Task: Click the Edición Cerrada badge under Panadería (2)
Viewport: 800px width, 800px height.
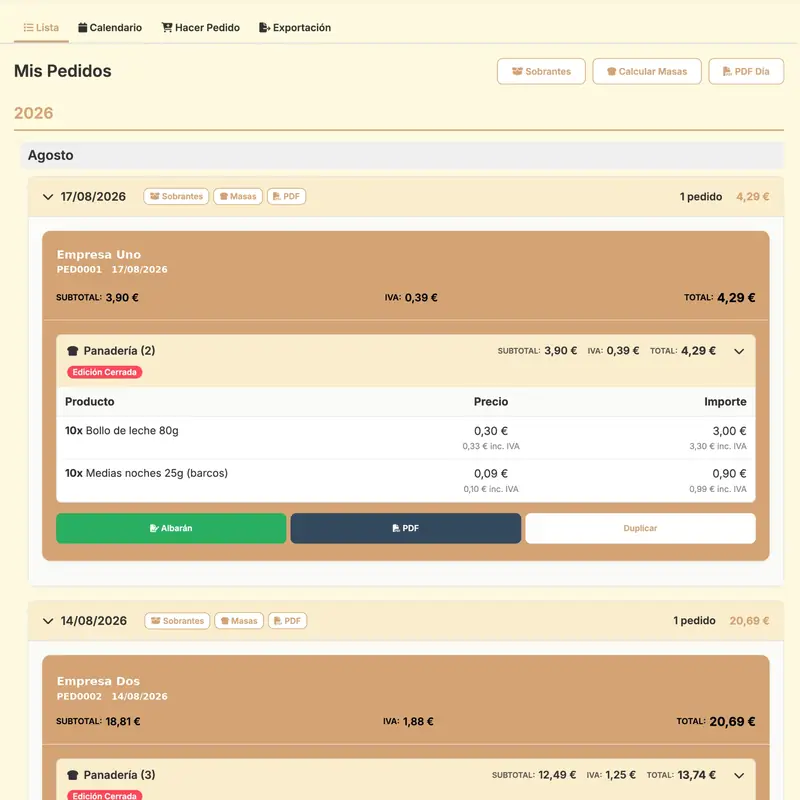Action: click(x=105, y=372)
